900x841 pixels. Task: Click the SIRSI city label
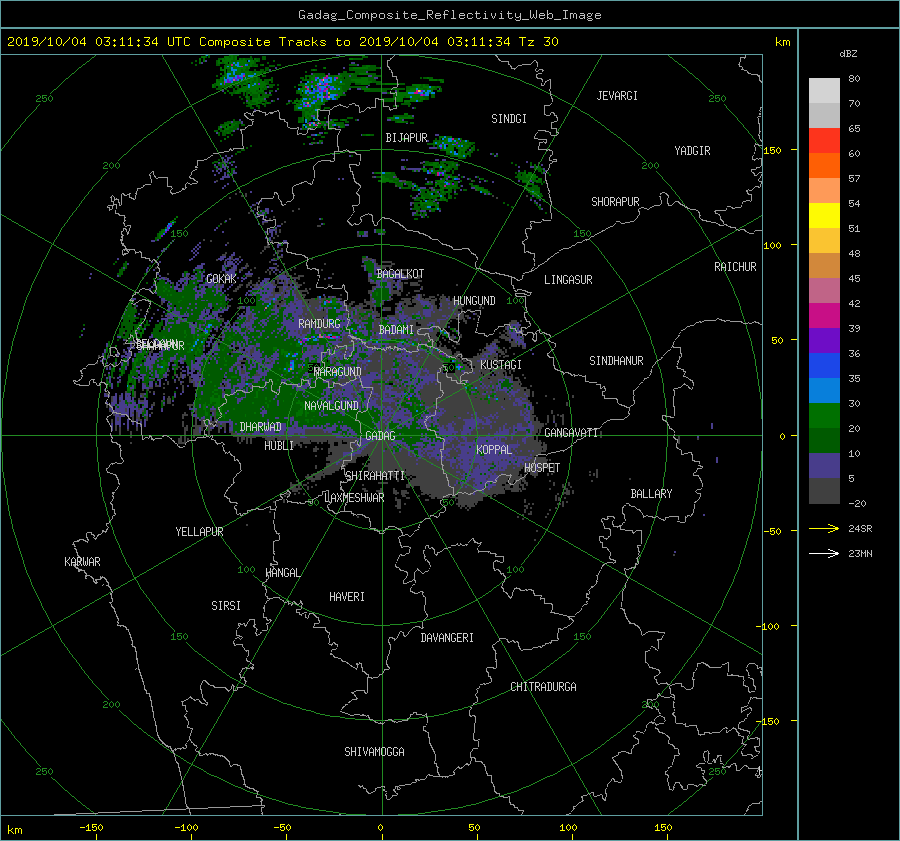[226, 606]
